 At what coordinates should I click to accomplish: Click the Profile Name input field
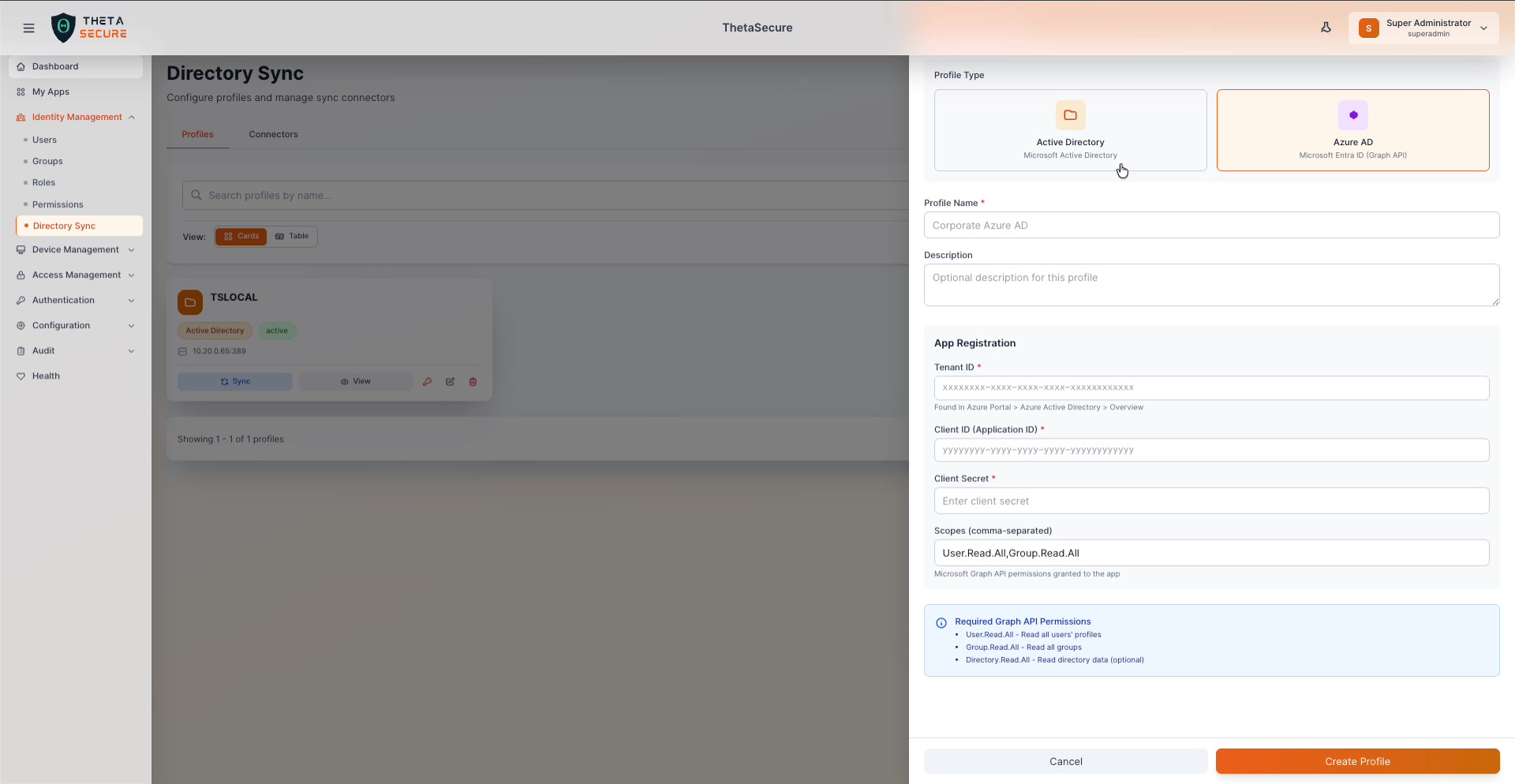[x=1211, y=225]
